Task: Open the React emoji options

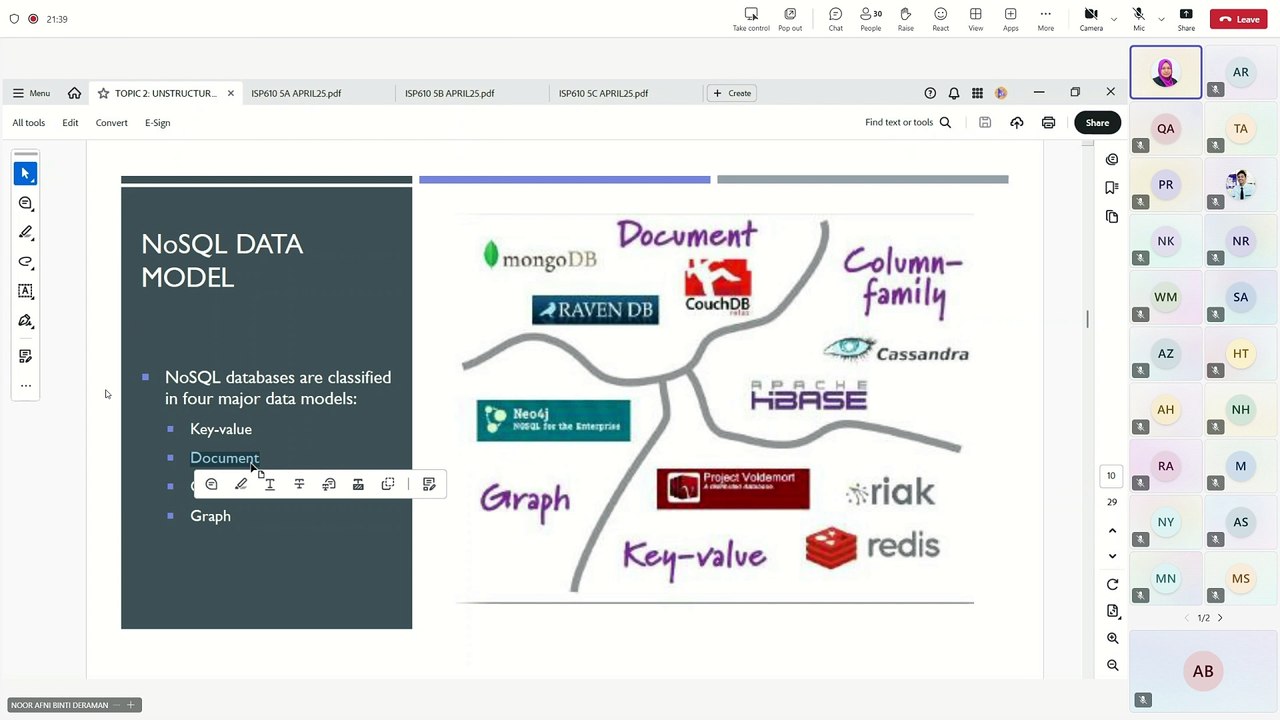Action: [x=940, y=18]
